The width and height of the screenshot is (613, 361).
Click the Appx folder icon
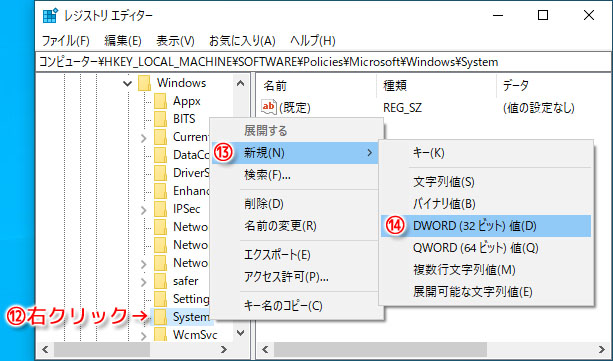coord(160,101)
